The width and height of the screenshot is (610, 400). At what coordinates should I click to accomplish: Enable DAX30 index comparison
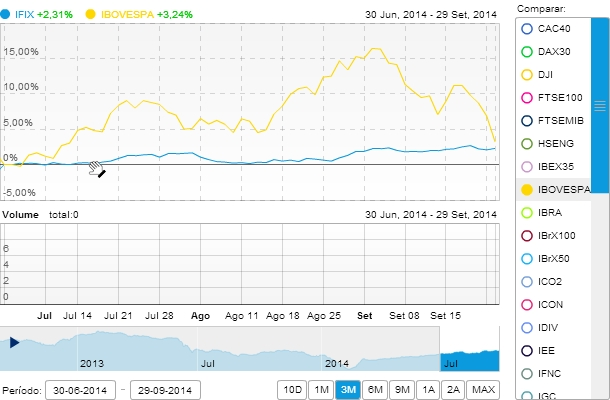coord(527,51)
